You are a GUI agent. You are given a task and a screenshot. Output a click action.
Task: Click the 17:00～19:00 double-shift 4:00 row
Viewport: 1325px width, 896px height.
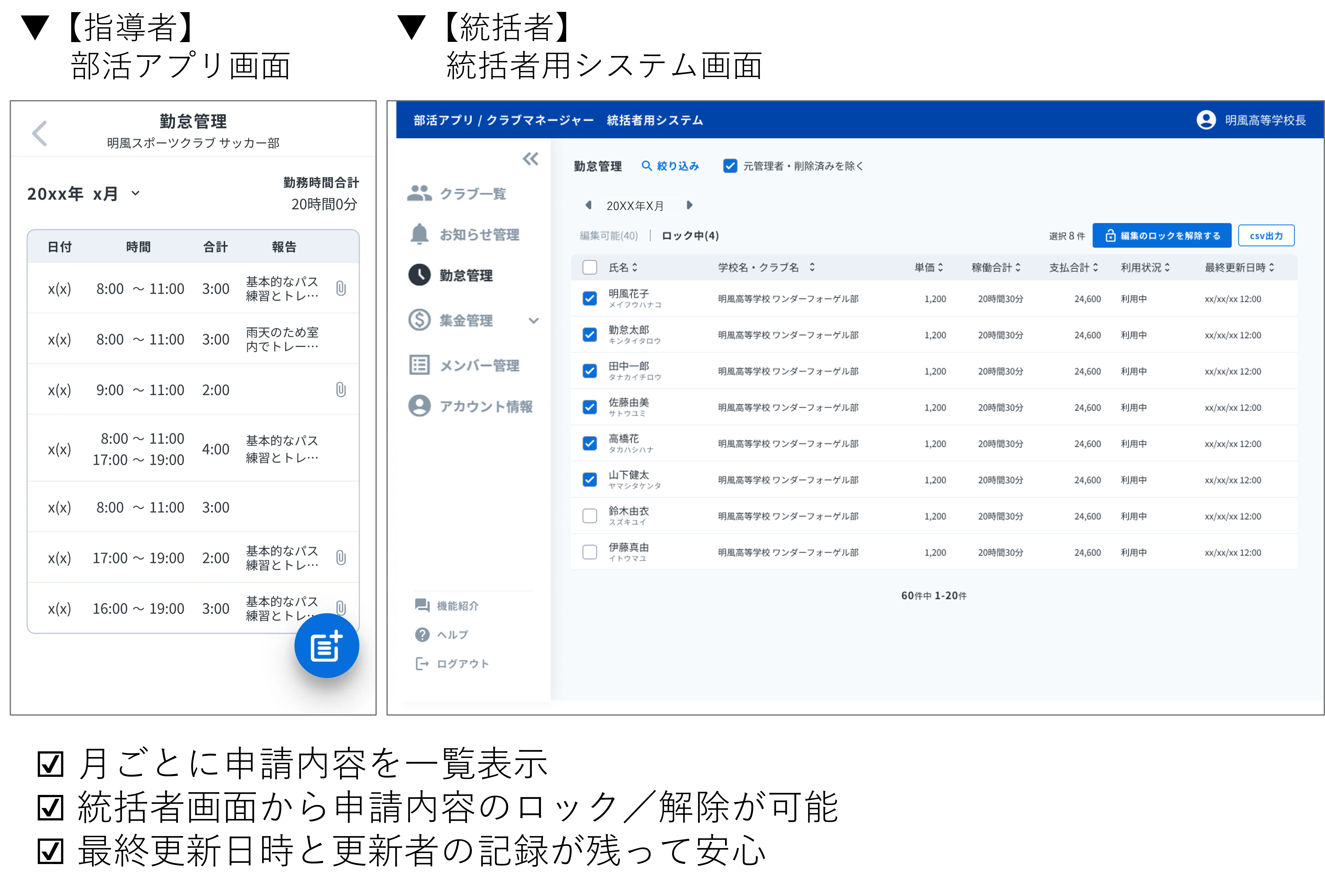193,448
